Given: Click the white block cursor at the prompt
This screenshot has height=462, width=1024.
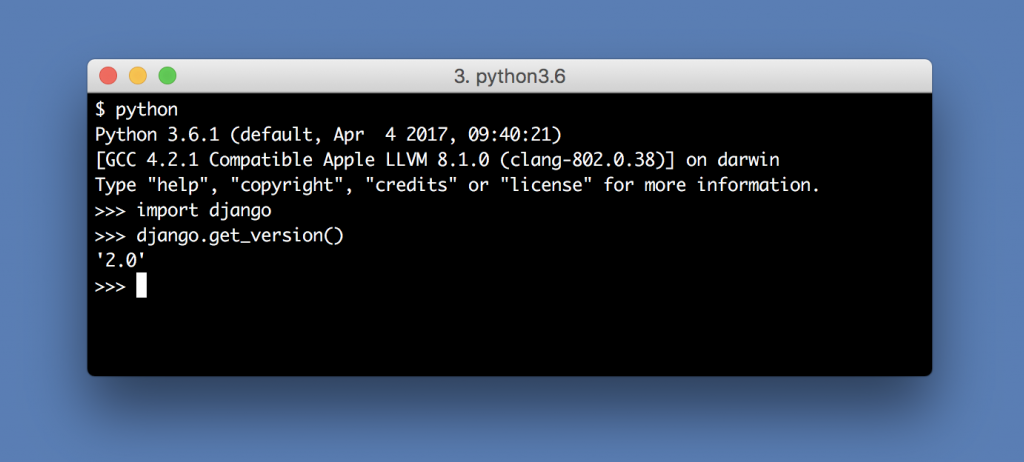Looking at the screenshot, I should coord(142,286).
